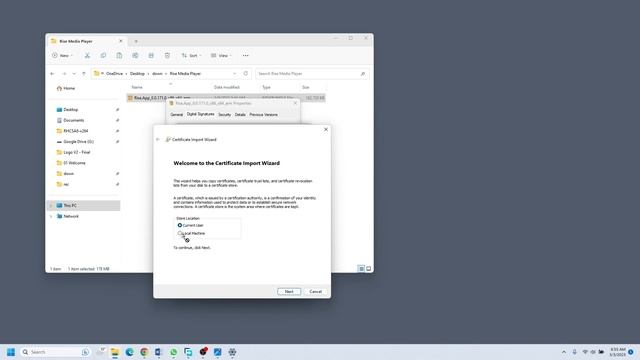Image resolution: width=640 pixels, height=360 pixels.
Task: Click 'down' in the address breadcrumb
Action: 157,74
